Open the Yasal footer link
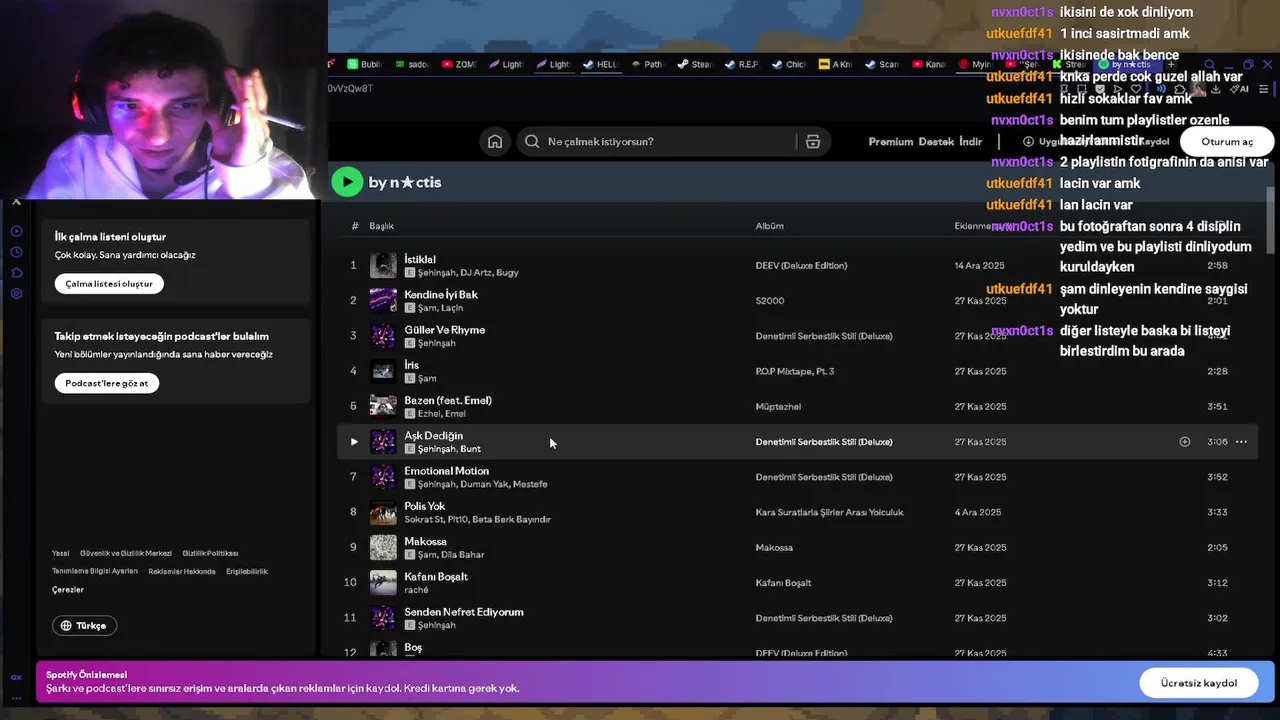Image resolution: width=1280 pixels, height=720 pixels. tap(60, 553)
